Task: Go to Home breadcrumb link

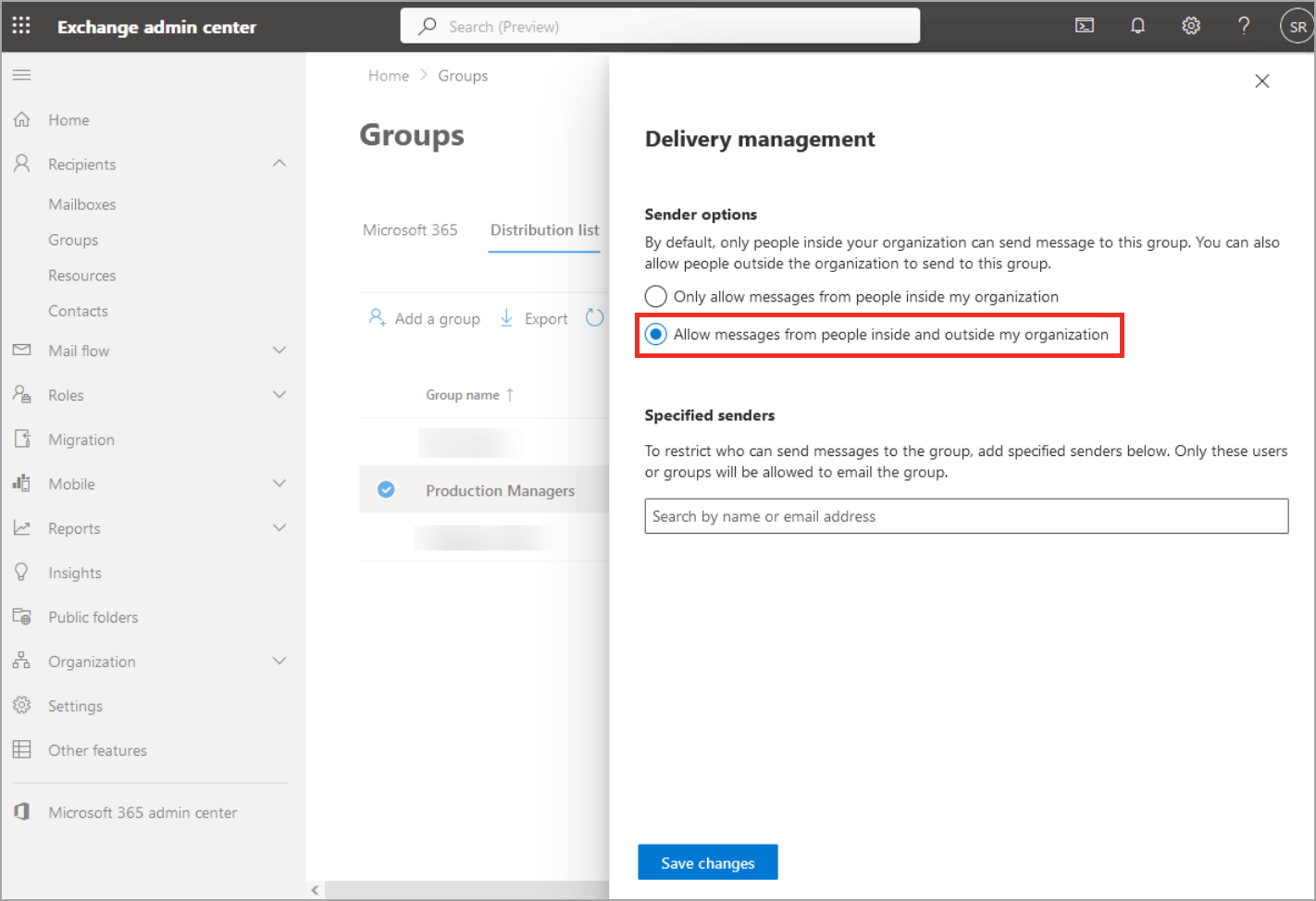Action: [x=389, y=76]
